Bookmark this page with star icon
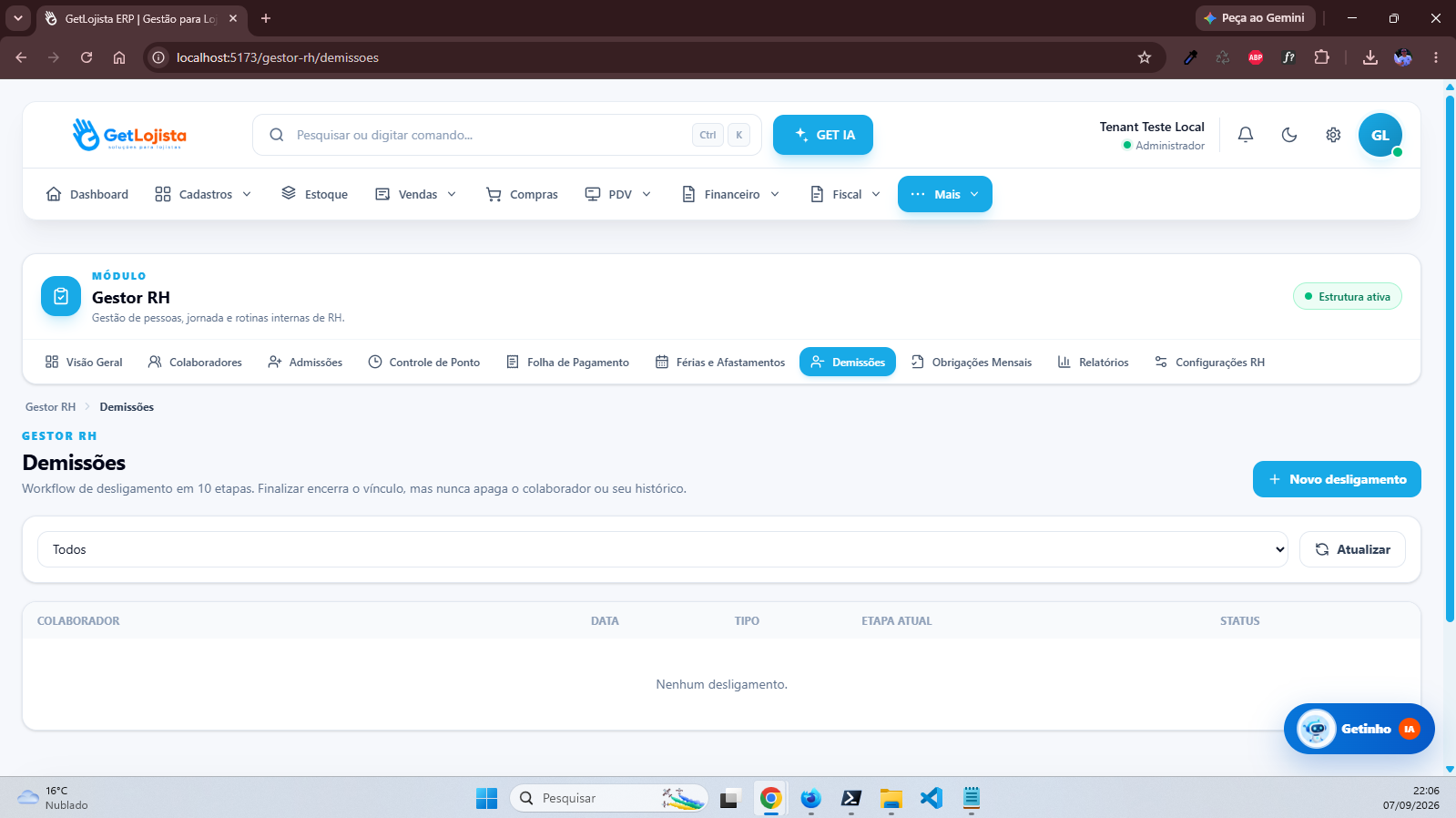The image size is (1456, 818). click(1145, 57)
